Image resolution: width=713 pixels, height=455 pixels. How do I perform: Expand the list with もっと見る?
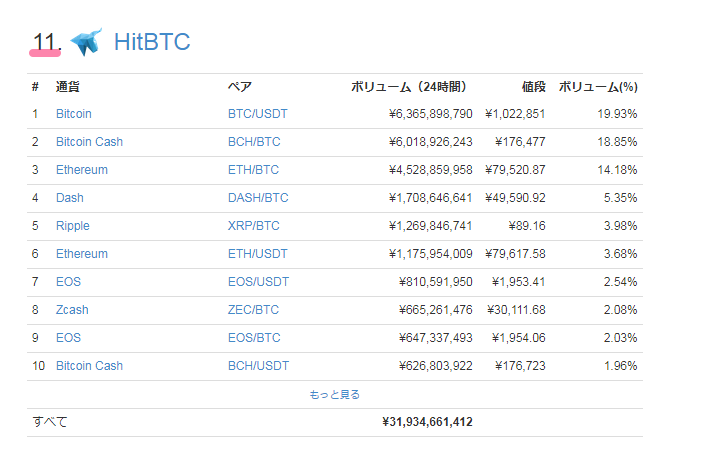(x=335, y=395)
